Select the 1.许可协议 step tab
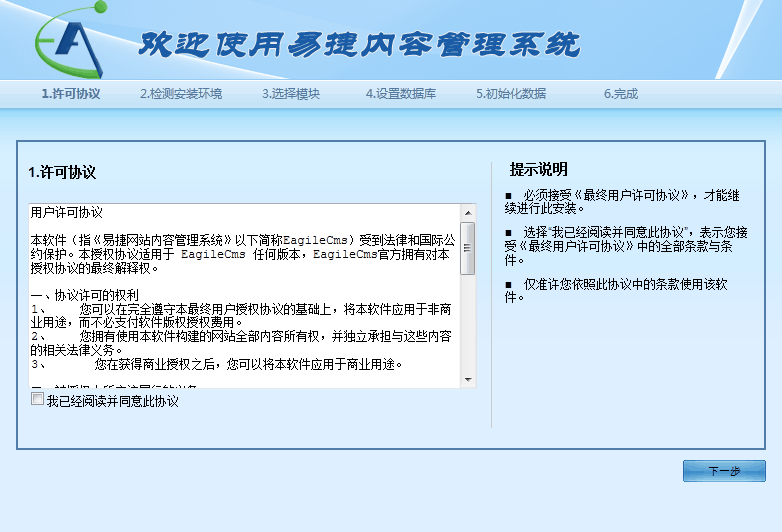The width and height of the screenshot is (782, 532). tap(71, 94)
